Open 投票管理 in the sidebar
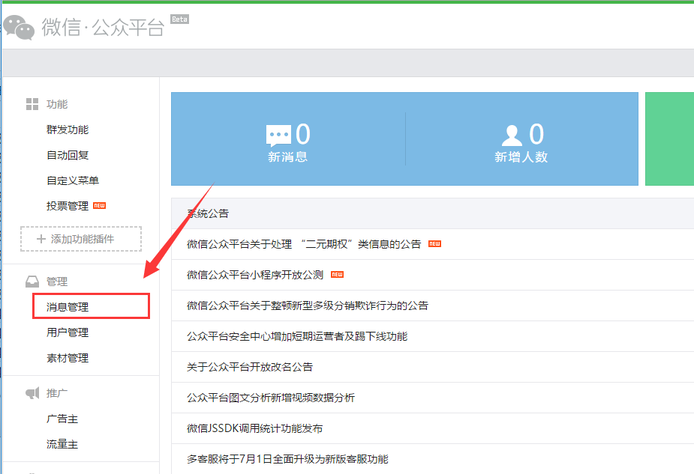Viewport: 694px width, 474px height. point(67,206)
